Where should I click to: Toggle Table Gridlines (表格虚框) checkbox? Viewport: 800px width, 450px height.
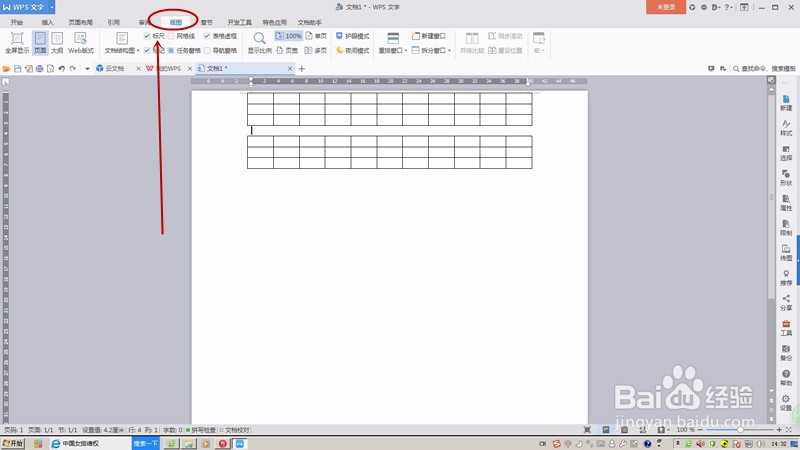click(x=207, y=36)
